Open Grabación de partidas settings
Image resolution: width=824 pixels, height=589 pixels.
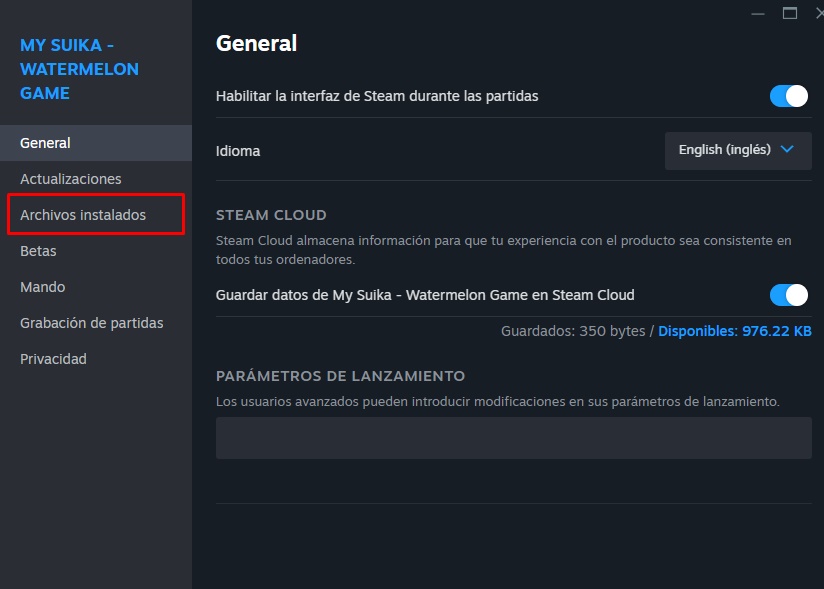(96, 323)
